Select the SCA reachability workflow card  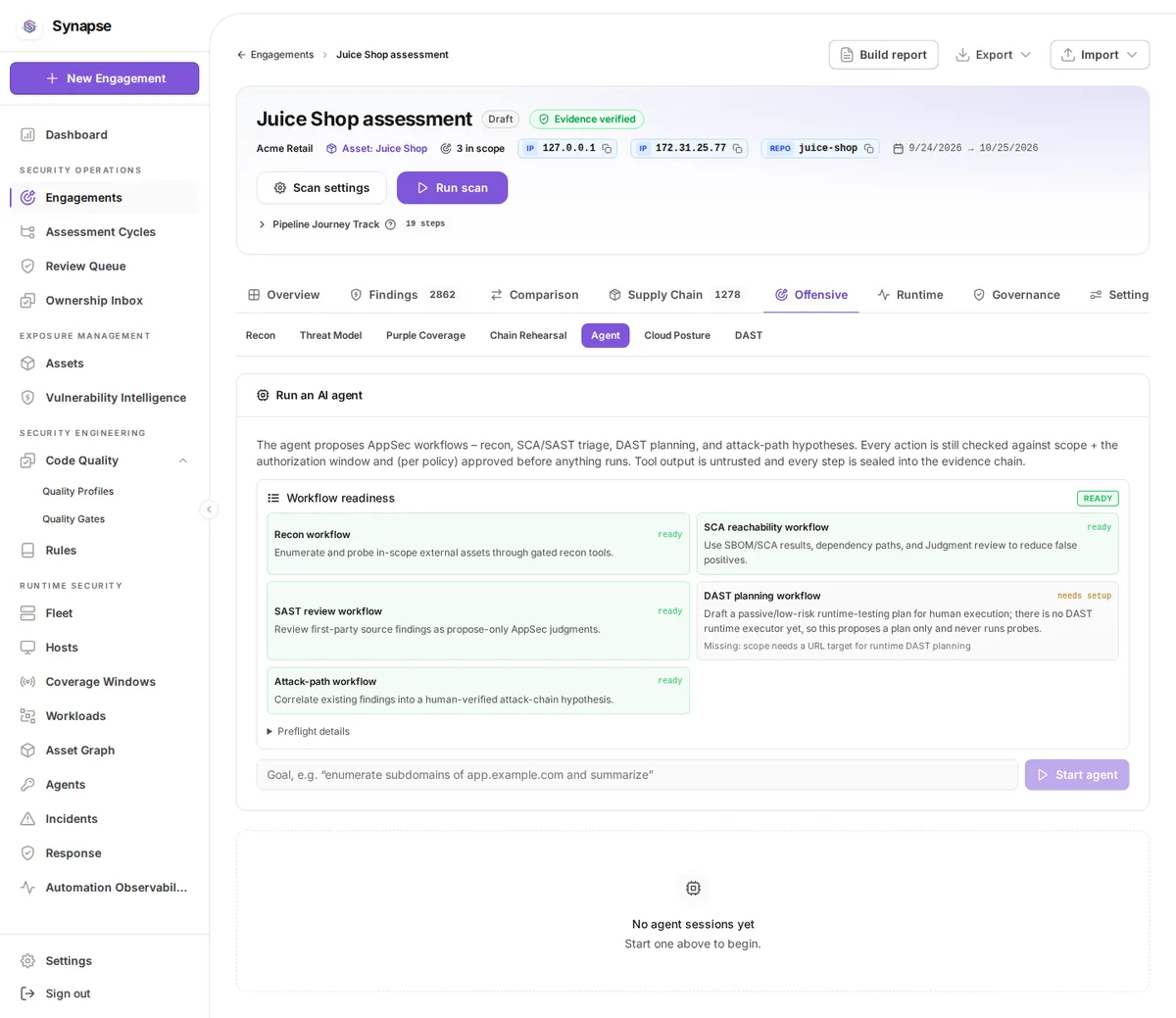click(x=907, y=544)
